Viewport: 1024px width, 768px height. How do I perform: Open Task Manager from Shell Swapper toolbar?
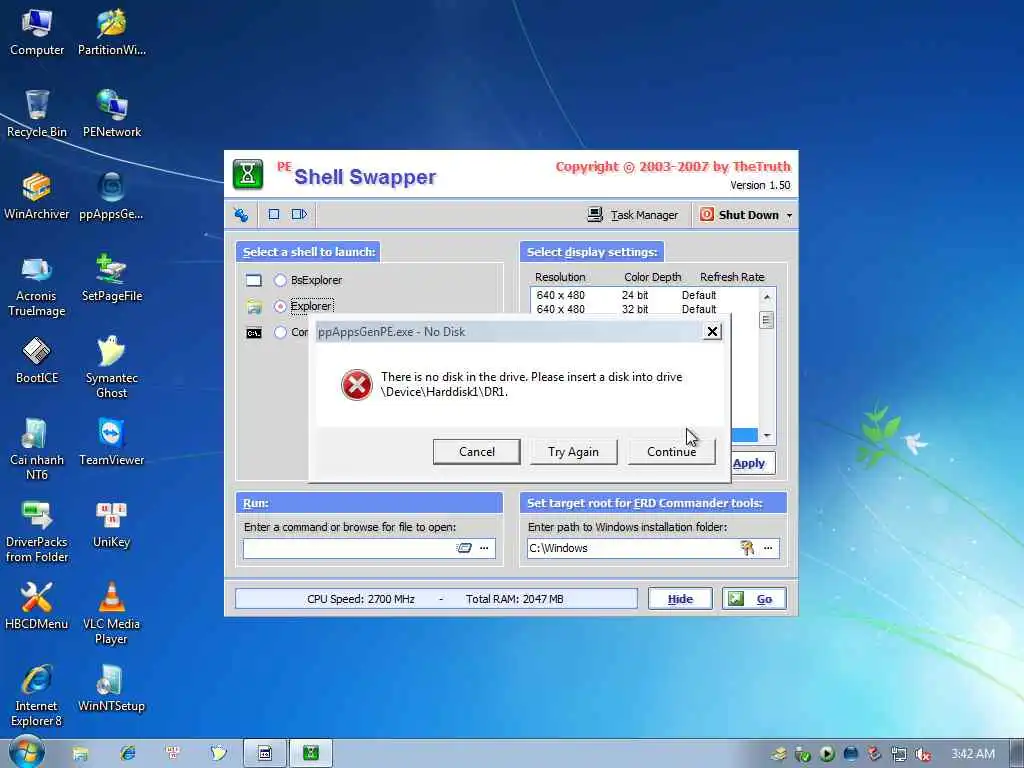pyautogui.click(x=633, y=215)
